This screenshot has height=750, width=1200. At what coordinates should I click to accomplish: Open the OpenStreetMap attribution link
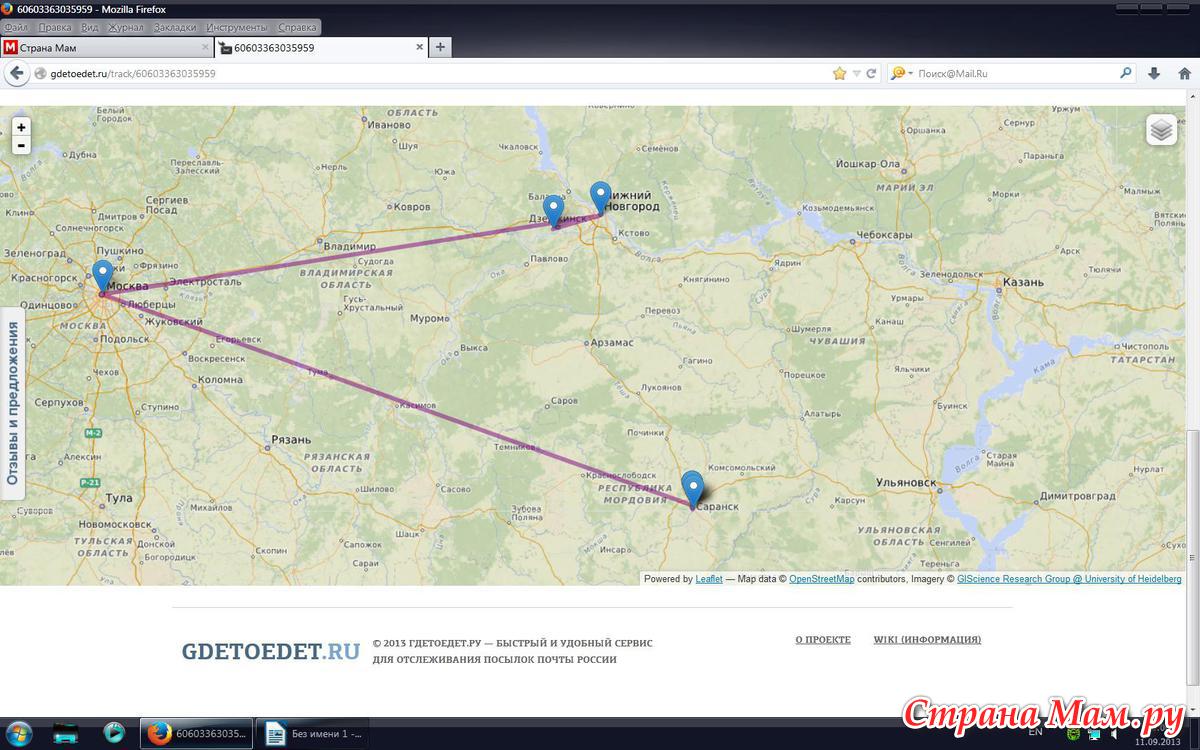coord(822,579)
